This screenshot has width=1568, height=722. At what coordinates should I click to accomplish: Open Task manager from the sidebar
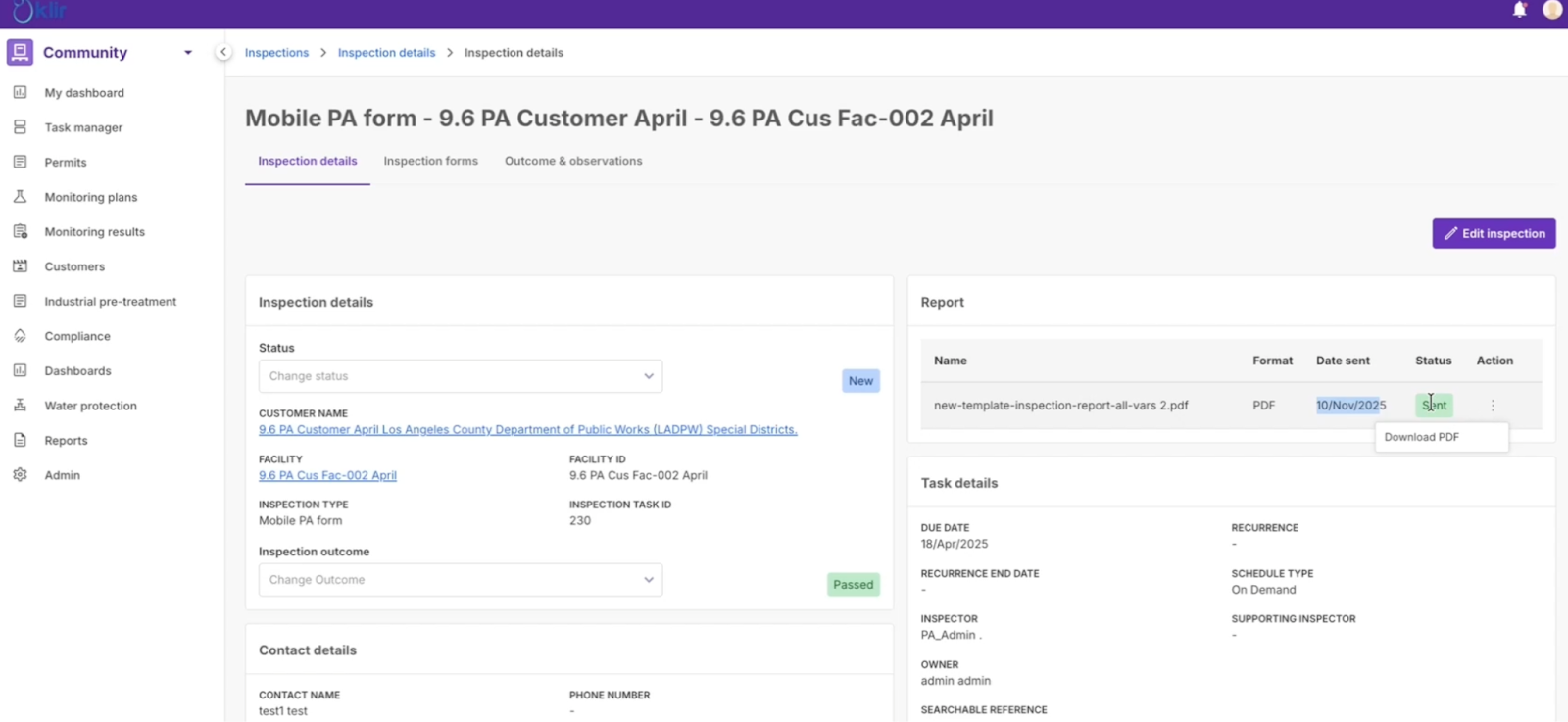pyautogui.click(x=83, y=127)
